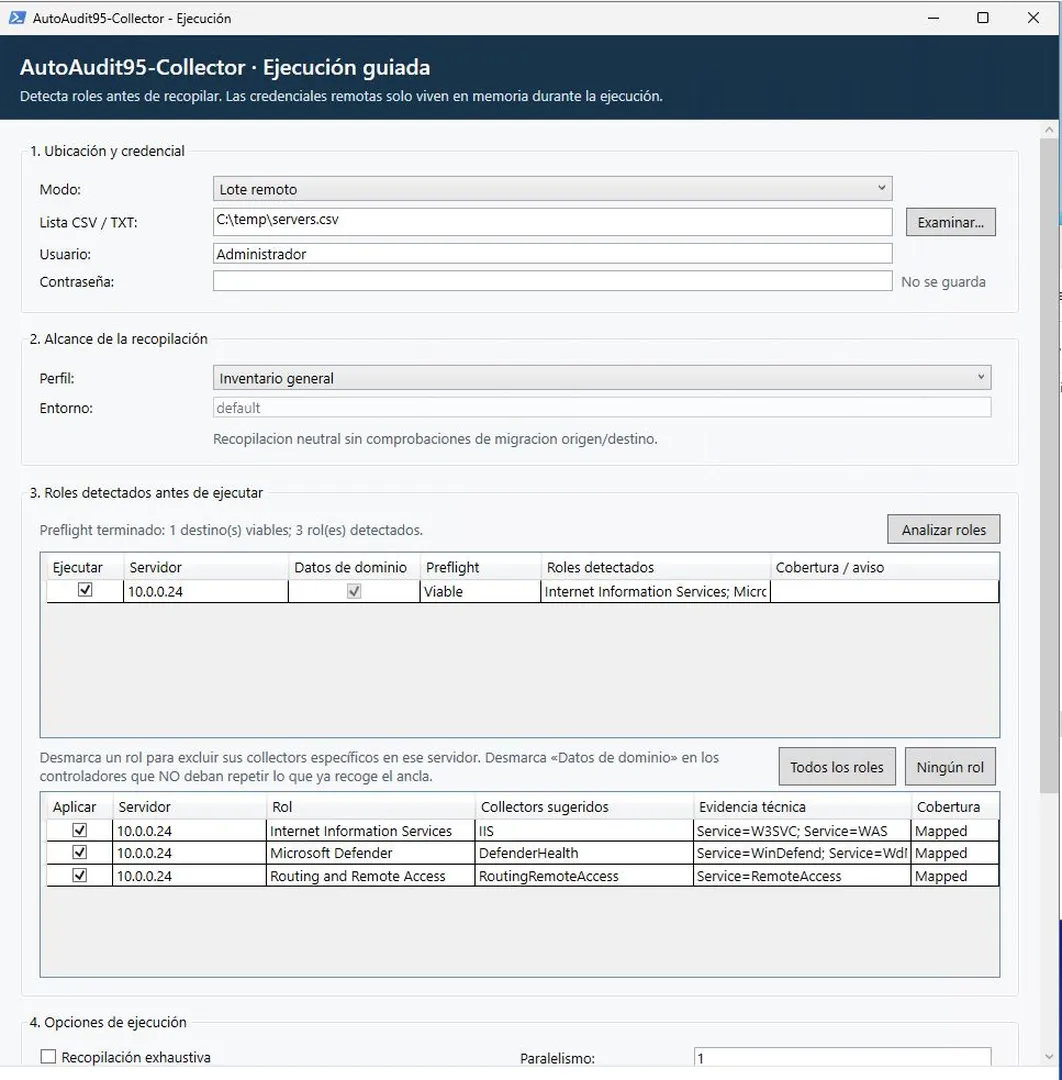Screen dimensions: 1062x1080
Task: Select the Service=WinDefend evidence cell
Action: click(802, 853)
